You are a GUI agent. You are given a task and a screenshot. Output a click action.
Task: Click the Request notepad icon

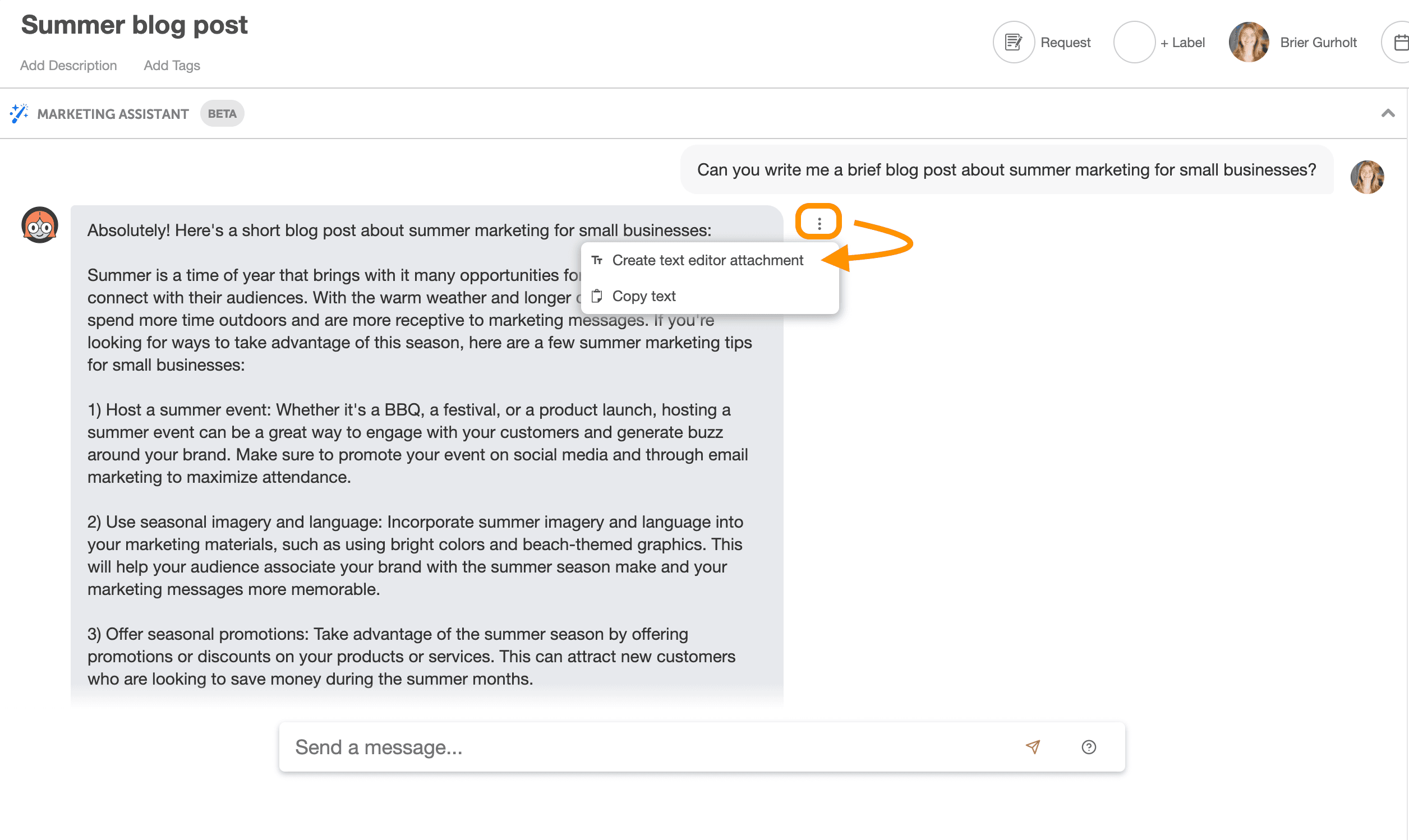pyautogui.click(x=1014, y=43)
